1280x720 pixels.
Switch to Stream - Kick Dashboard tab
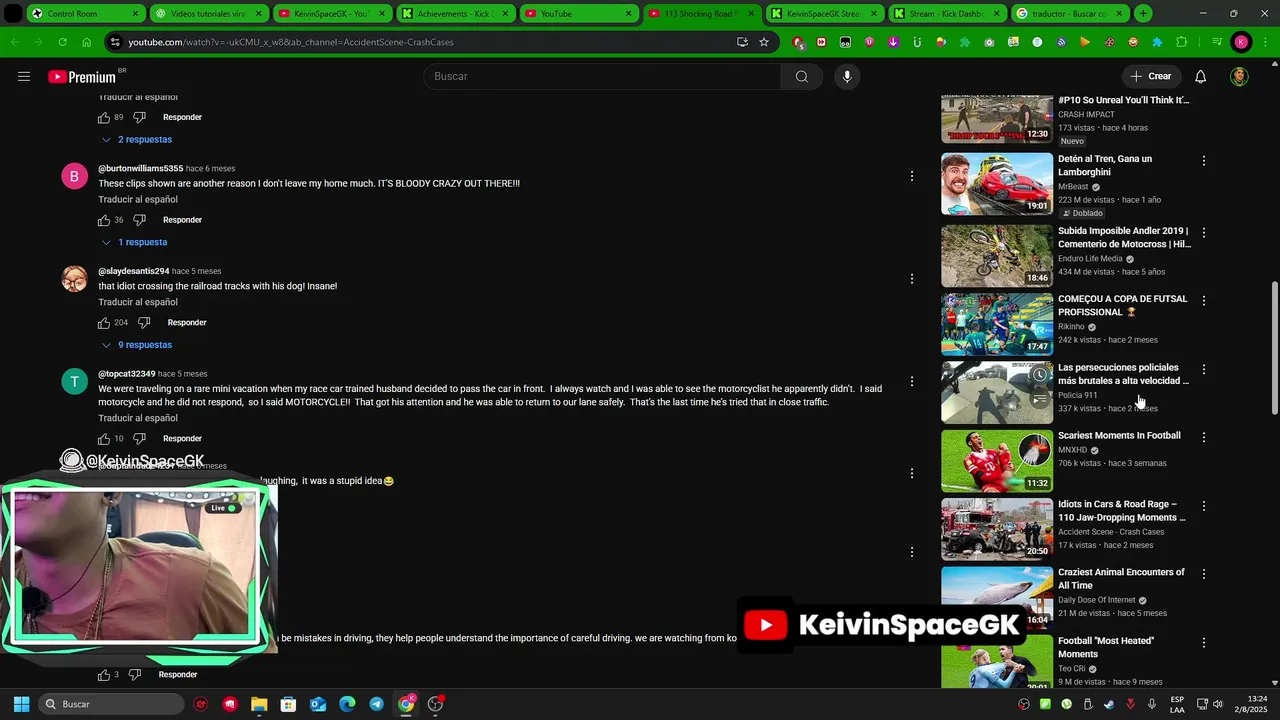pos(946,14)
